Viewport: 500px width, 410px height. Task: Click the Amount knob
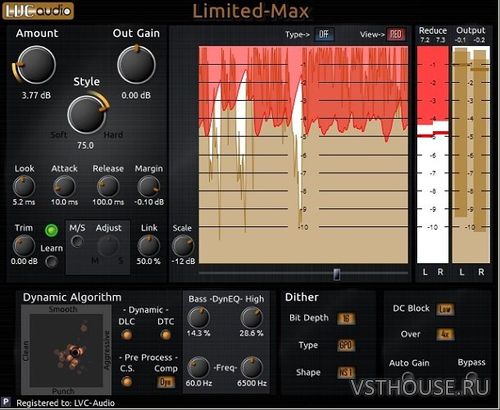(36, 65)
